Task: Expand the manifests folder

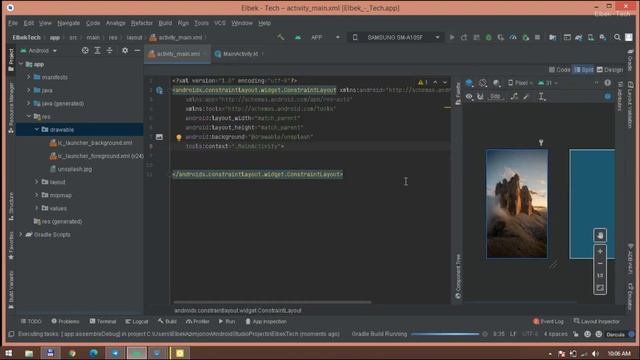Action: [x=29, y=77]
